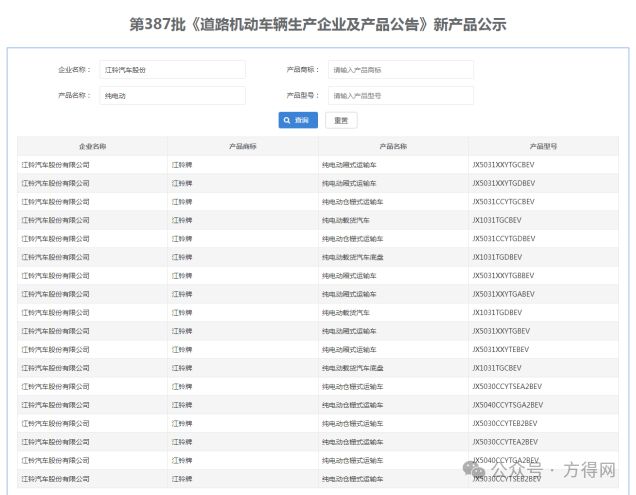Click product name in the JX5031CCYTGCBEV row
The width and height of the screenshot is (636, 495).
point(352,202)
